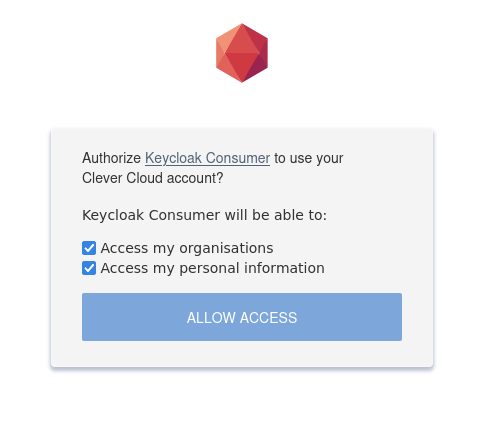Click the red Clever Cloud hexagon logo
This screenshot has width=483, height=432.
[242, 53]
